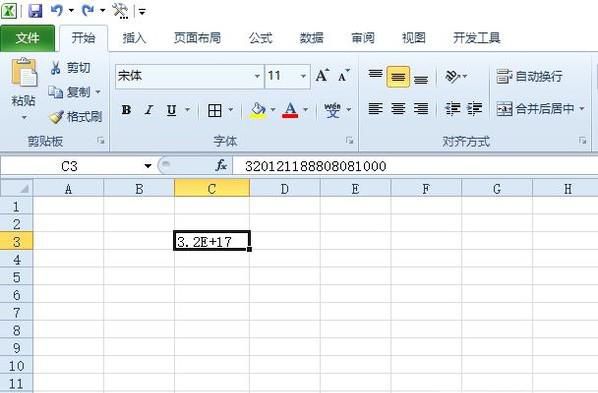This screenshot has width=598, height=393.
Task: Click the decrease font size icon
Action: (344, 76)
